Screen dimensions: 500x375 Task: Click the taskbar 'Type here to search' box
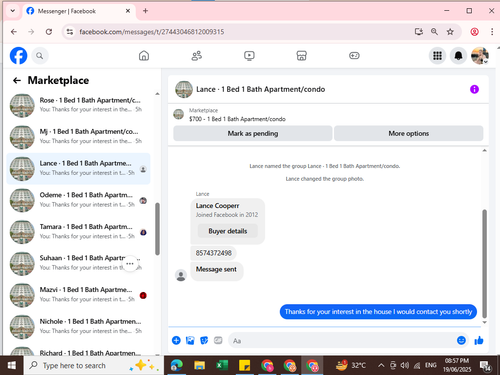click(x=93, y=366)
